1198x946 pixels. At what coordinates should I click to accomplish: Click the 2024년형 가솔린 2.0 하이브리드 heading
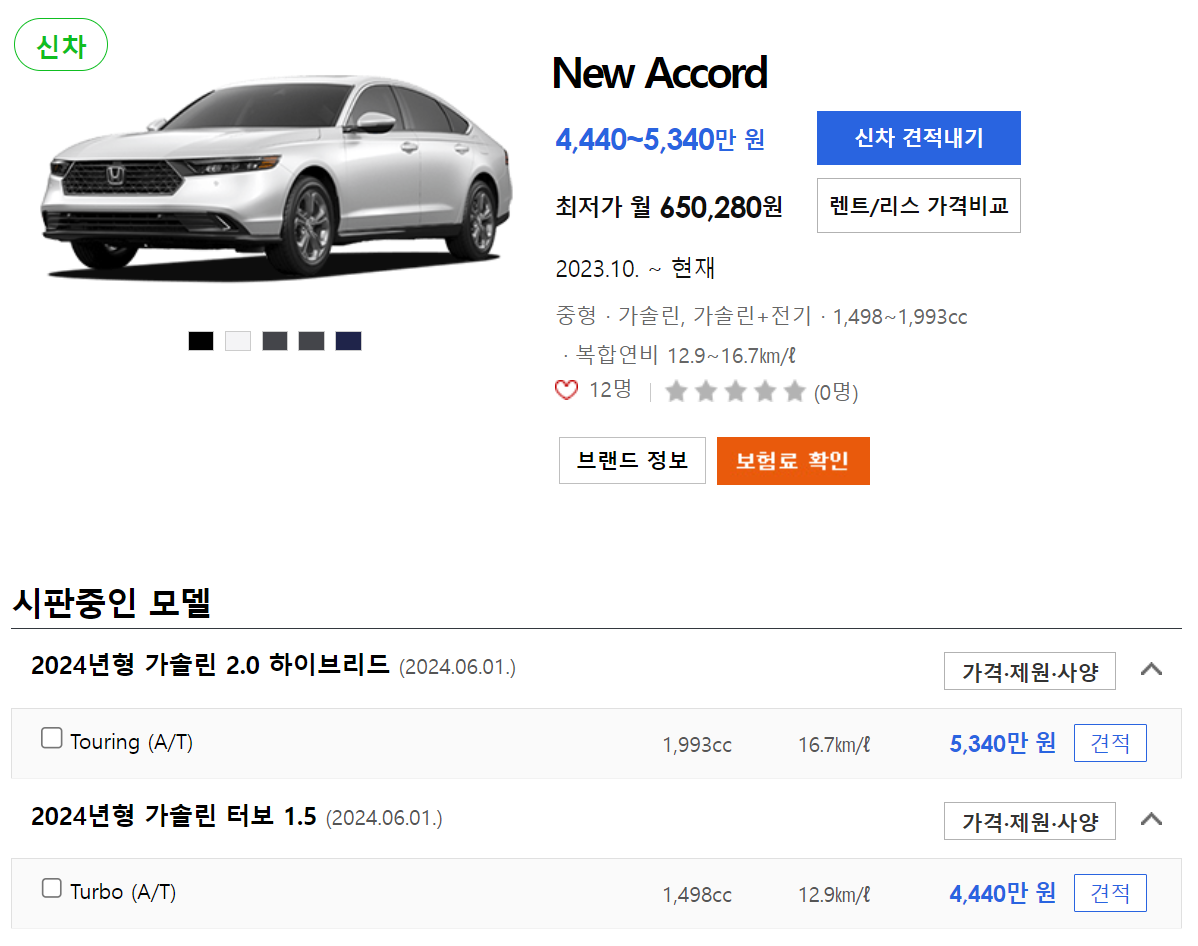point(210,665)
